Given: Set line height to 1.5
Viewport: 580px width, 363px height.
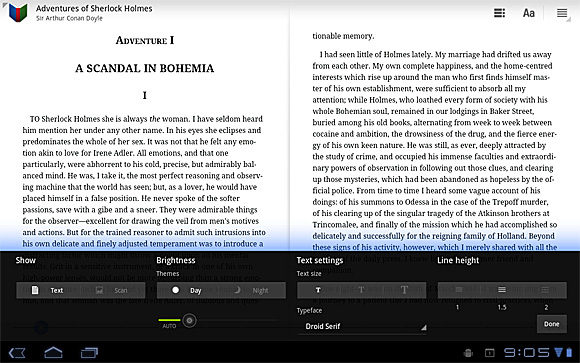Looking at the screenshot, I should (x=502, y=290).
